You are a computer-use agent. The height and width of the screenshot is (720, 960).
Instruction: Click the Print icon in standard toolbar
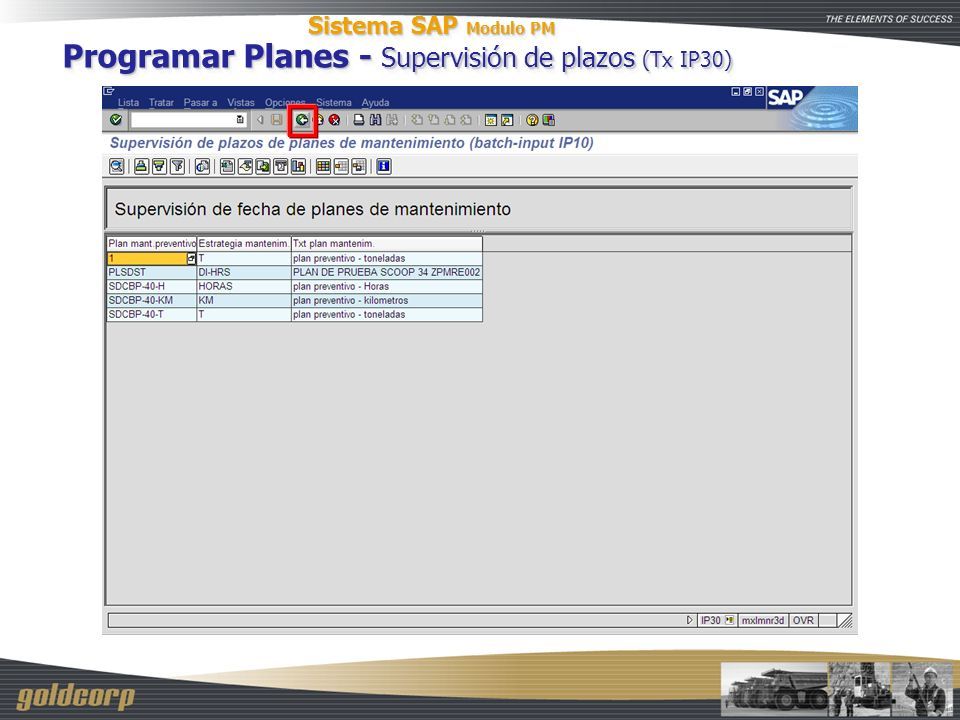[359, 120]
